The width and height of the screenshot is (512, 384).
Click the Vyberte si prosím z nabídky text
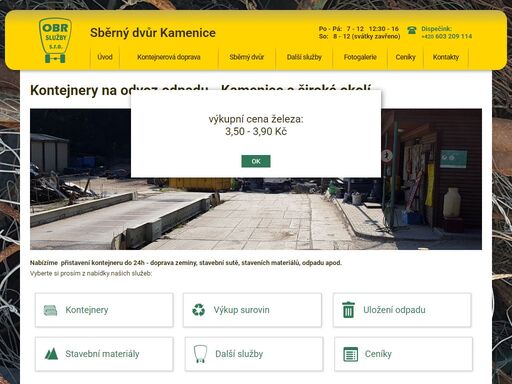point(91,274)
